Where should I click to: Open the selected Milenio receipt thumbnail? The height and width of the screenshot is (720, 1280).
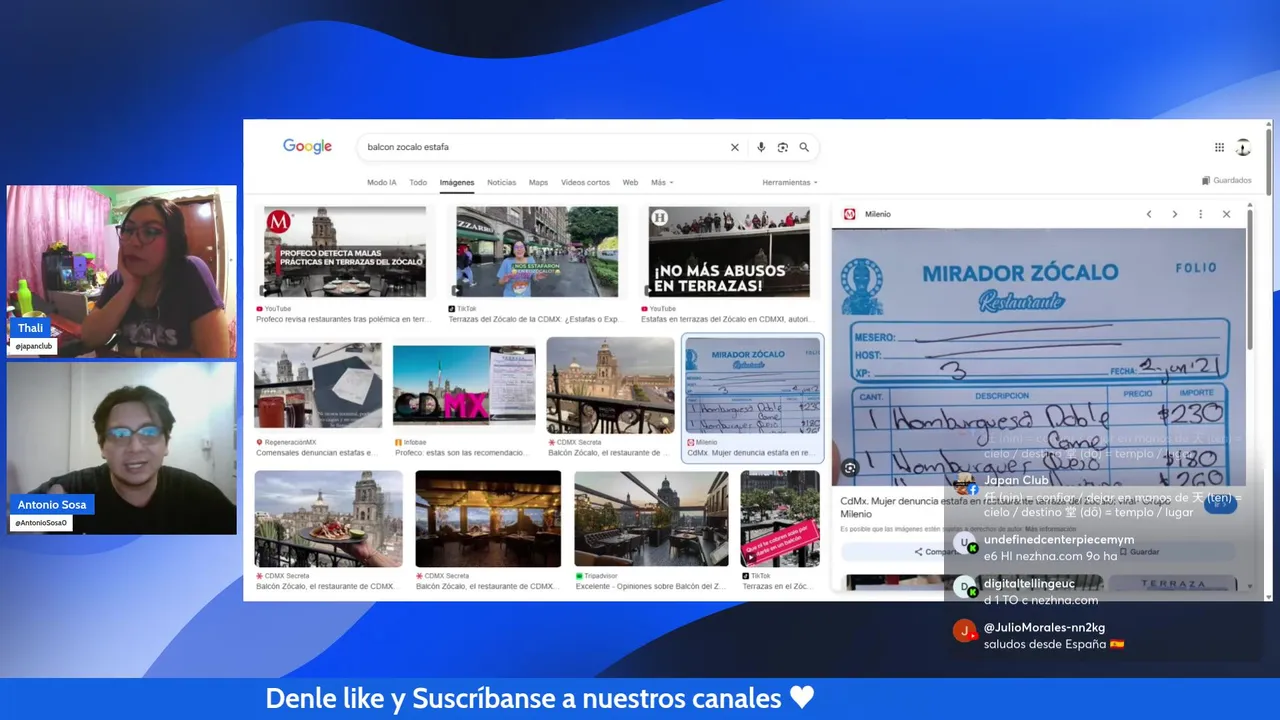click(753, 385)
